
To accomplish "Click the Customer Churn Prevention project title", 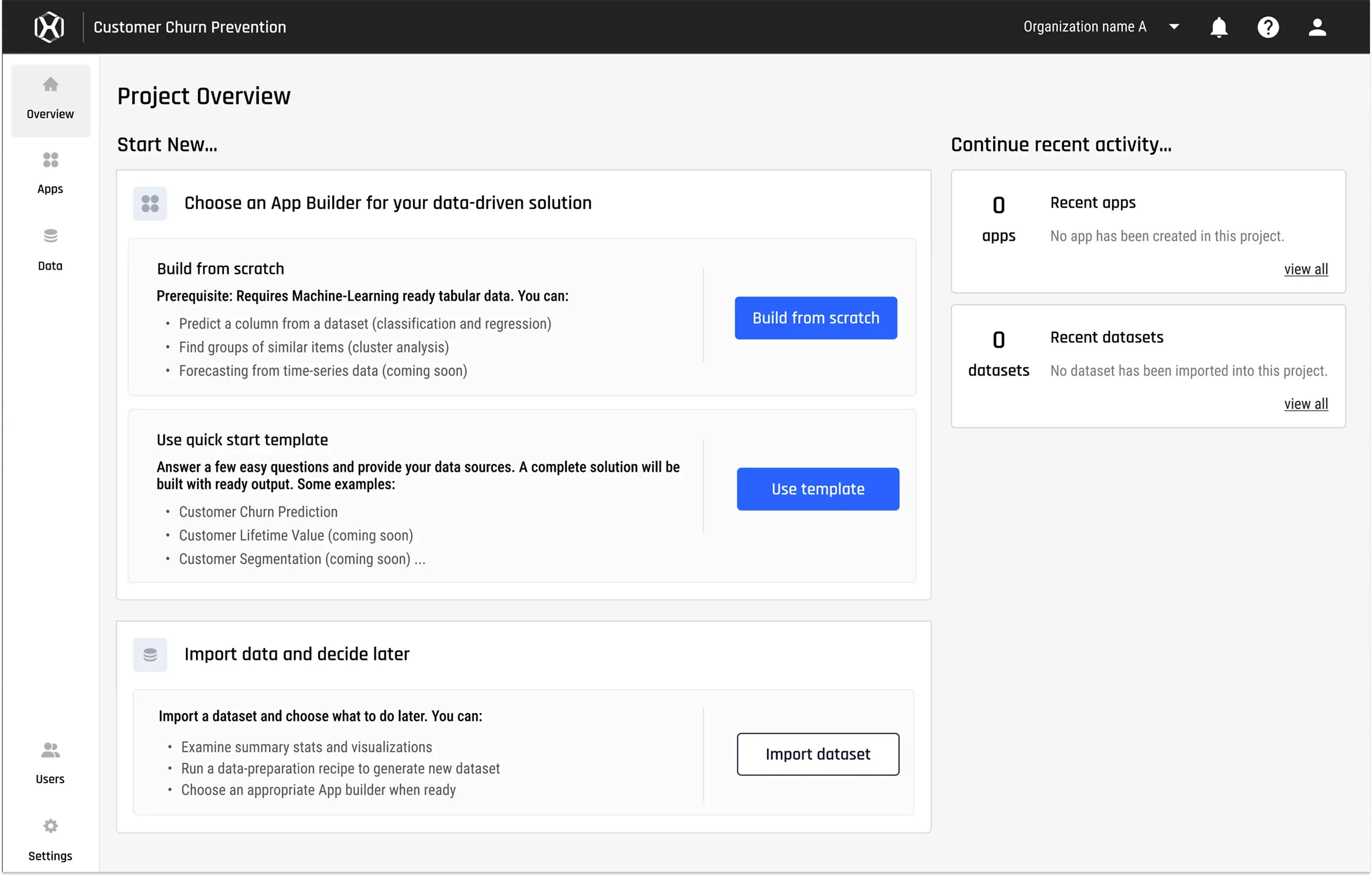I will (190, 27).
